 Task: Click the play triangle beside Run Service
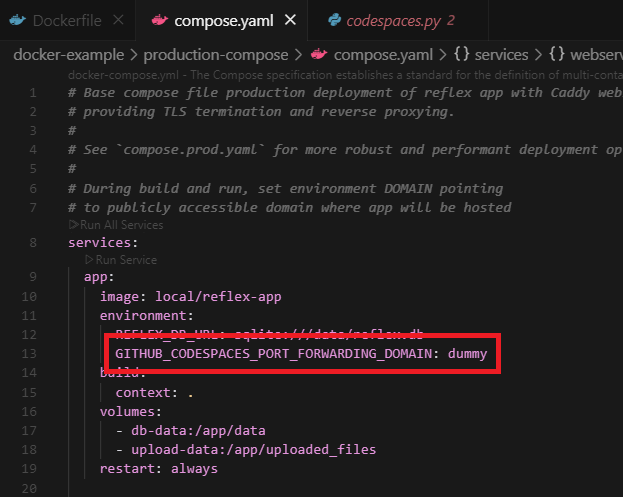89,259
